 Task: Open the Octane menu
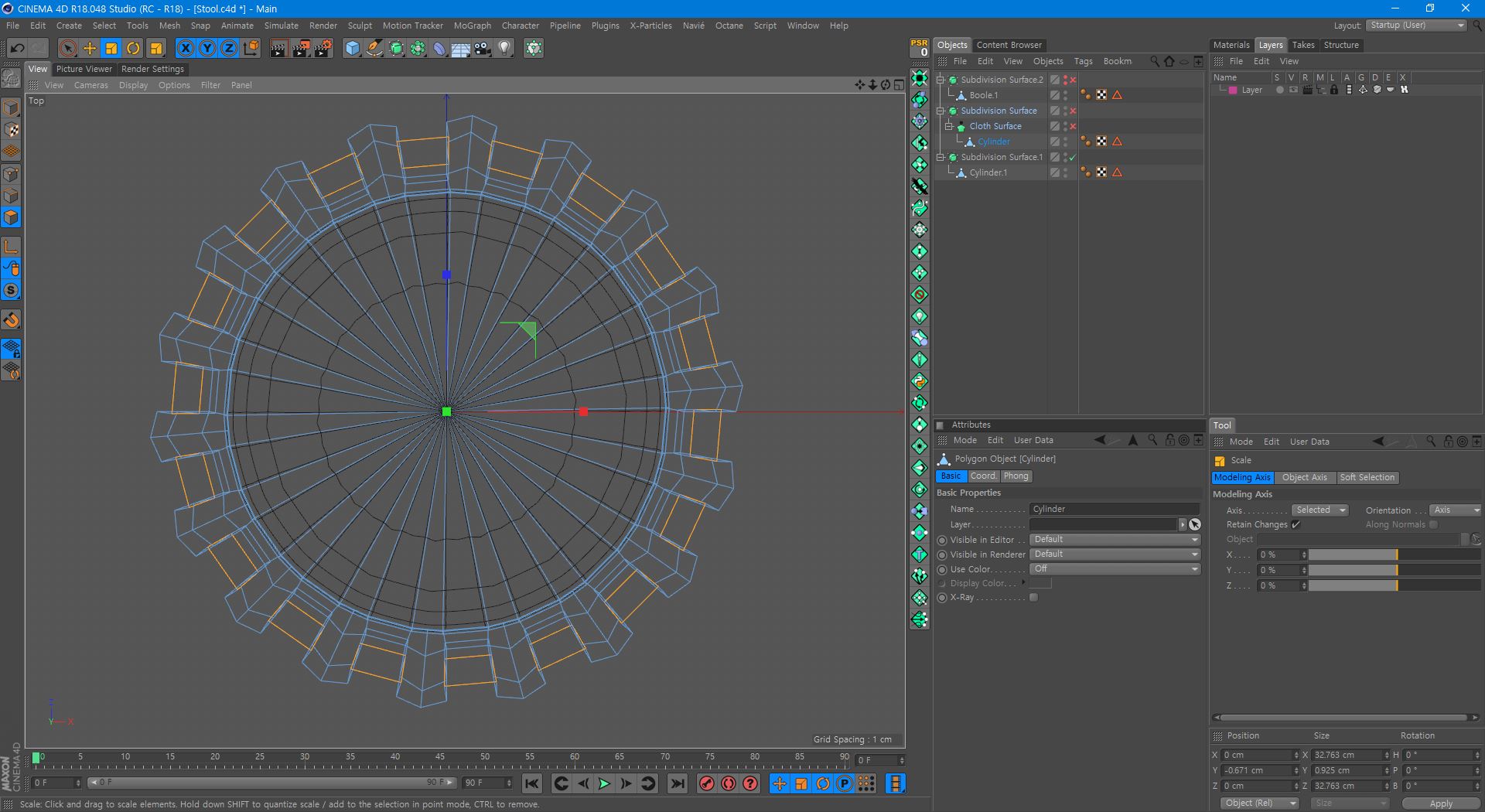pos(729,26)
